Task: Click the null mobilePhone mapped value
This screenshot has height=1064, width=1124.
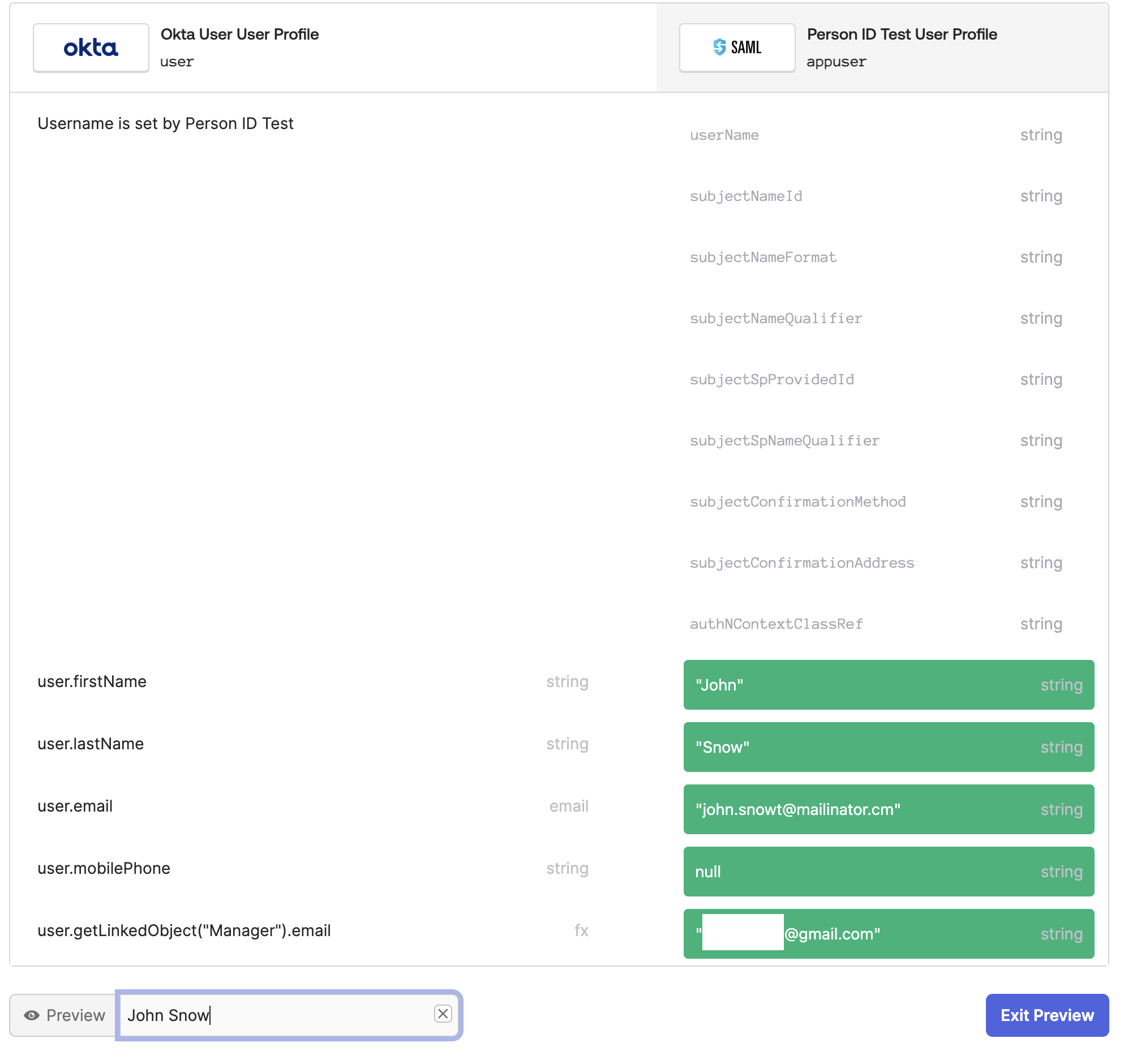Action: [x=888, y=871]
